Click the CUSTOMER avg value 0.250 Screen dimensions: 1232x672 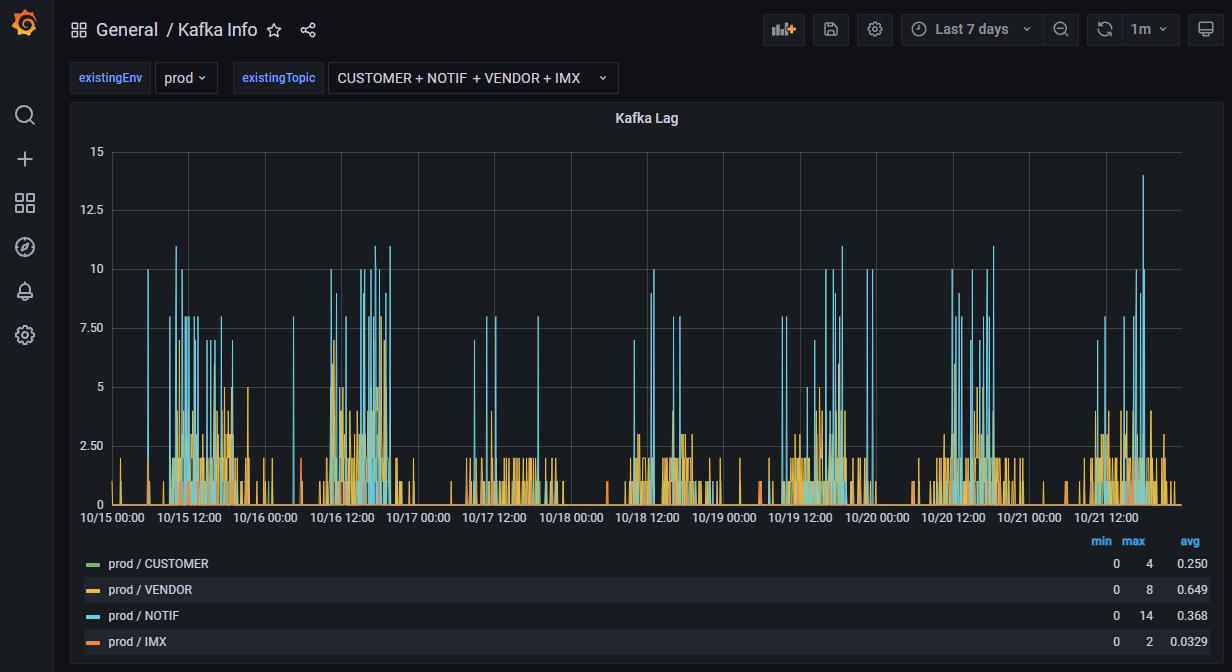pyautogui.click(x=1192, y=564)
